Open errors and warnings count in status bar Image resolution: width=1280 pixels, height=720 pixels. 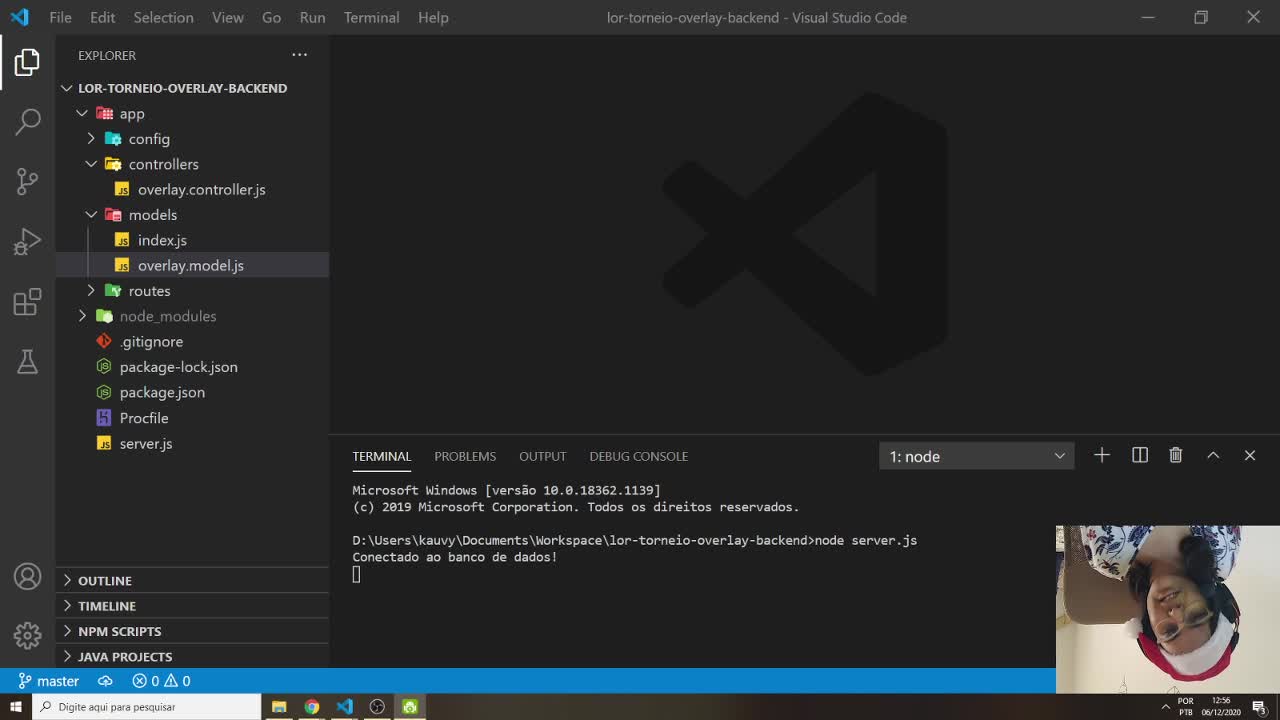161,681
